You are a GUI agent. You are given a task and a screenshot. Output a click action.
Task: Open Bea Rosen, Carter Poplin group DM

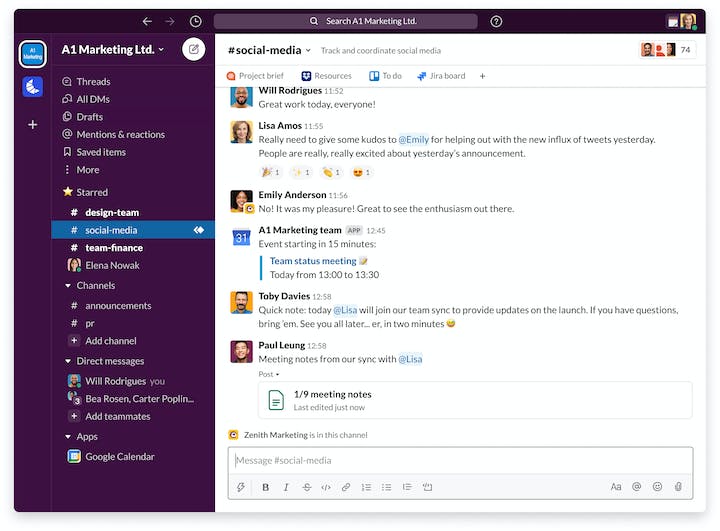pyautogui.click(x=133, y=399)
